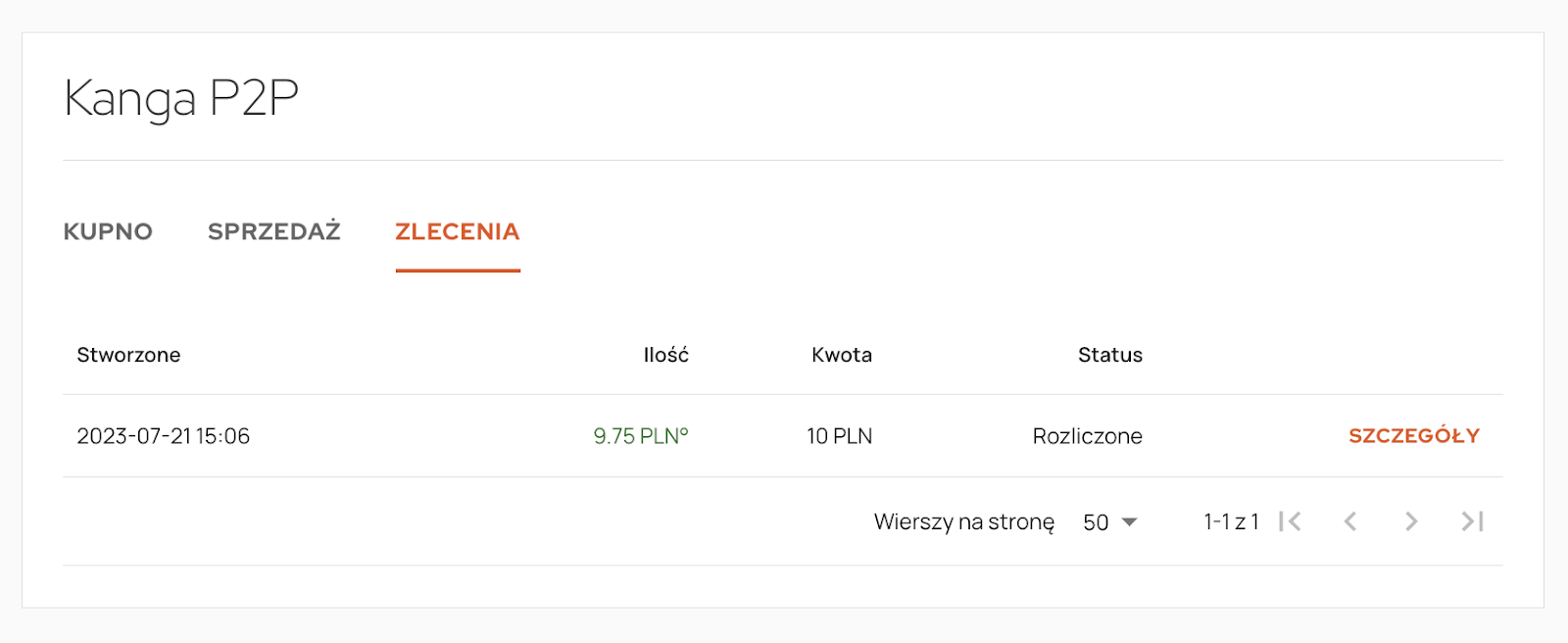The width and height of the screenshot is (1568, 643).
Task: Open the rows-per-page value 50
Action: pyautogui.click(x=1096, y=522)
